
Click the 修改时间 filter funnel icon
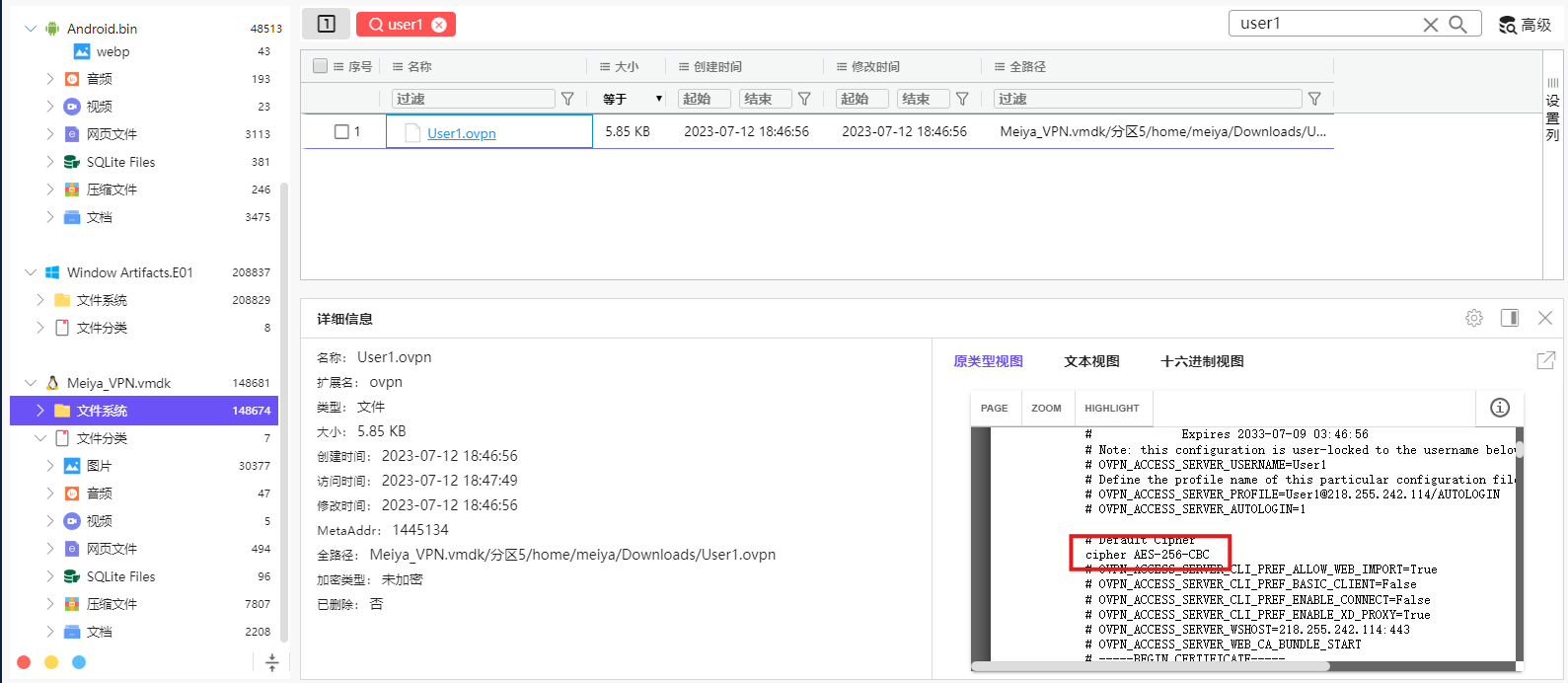[x=962, y=99]
